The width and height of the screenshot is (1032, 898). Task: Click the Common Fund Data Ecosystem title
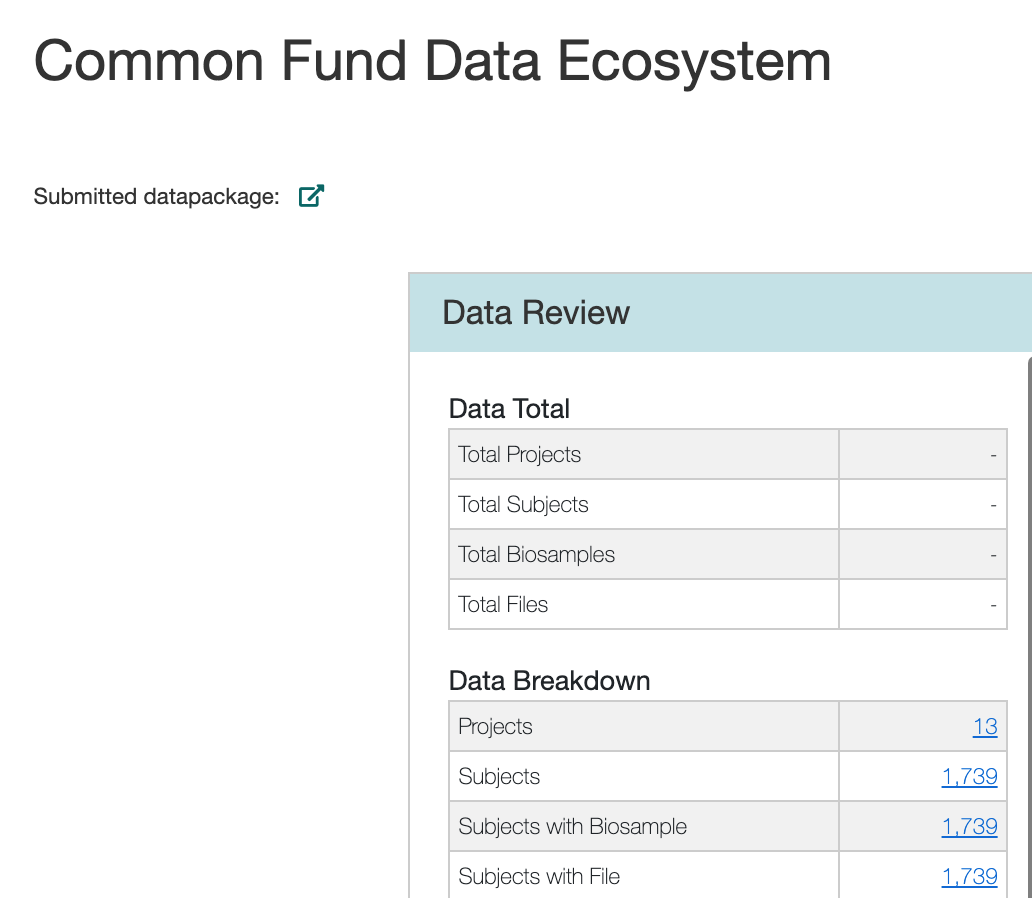(432, 60)
